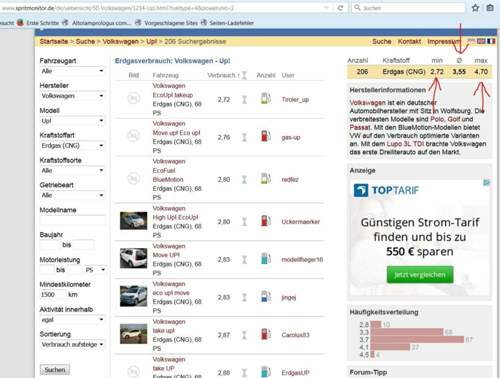Click red fuel pump icon in gas-up row
This screenshot has height=378, width=500.
266,137
